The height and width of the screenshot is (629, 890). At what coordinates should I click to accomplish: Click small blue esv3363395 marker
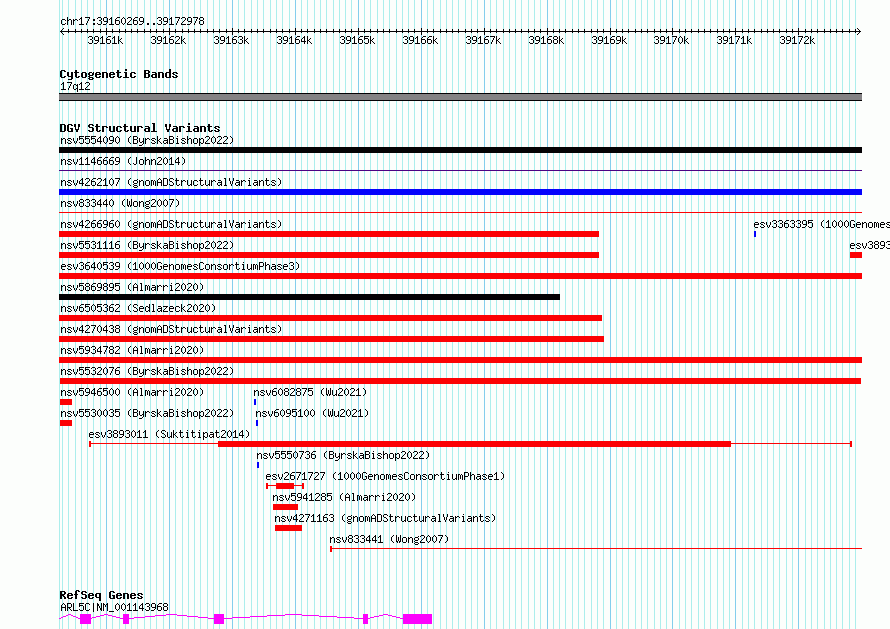[755, 234]
